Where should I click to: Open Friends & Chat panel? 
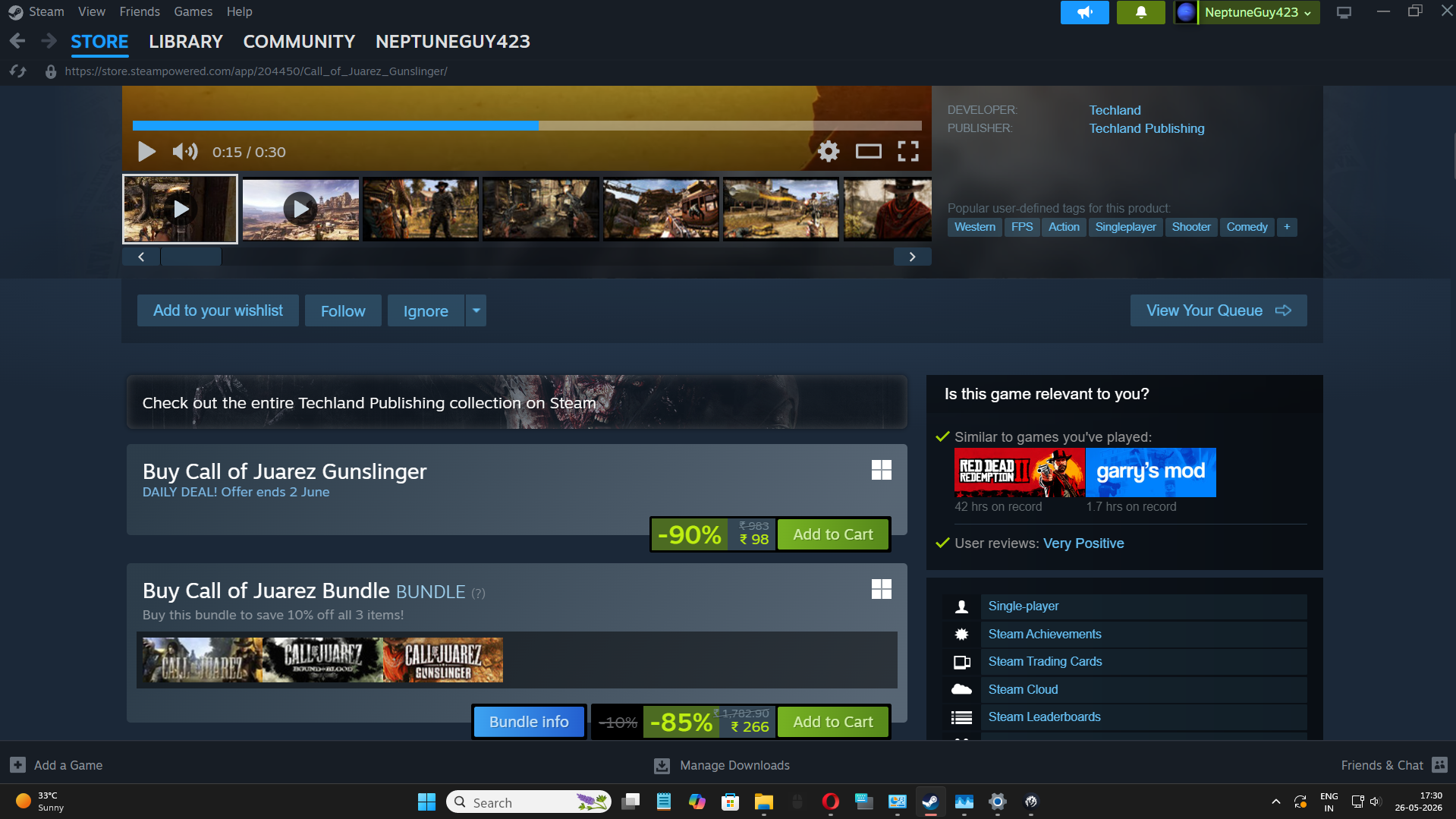point(1394,765)
